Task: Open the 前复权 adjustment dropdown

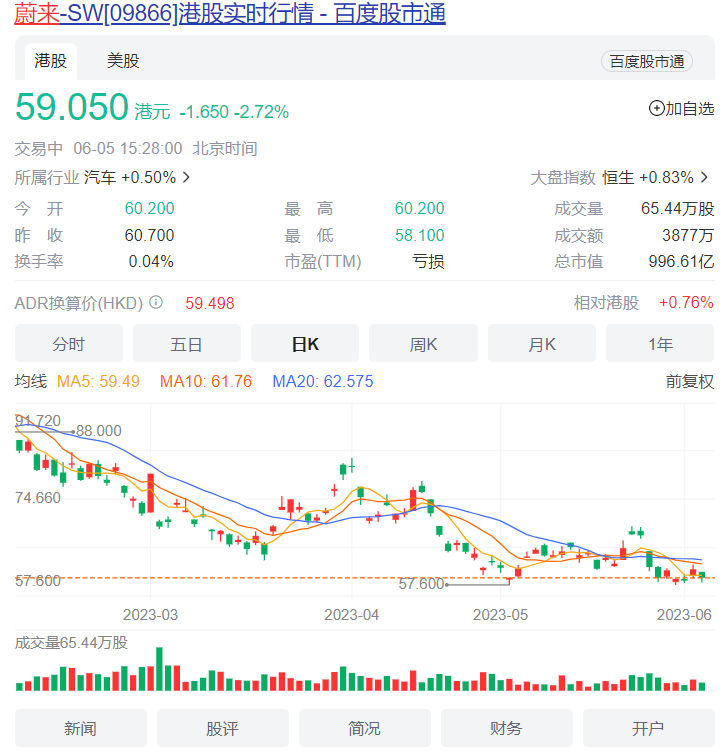Action: [690, 382]
